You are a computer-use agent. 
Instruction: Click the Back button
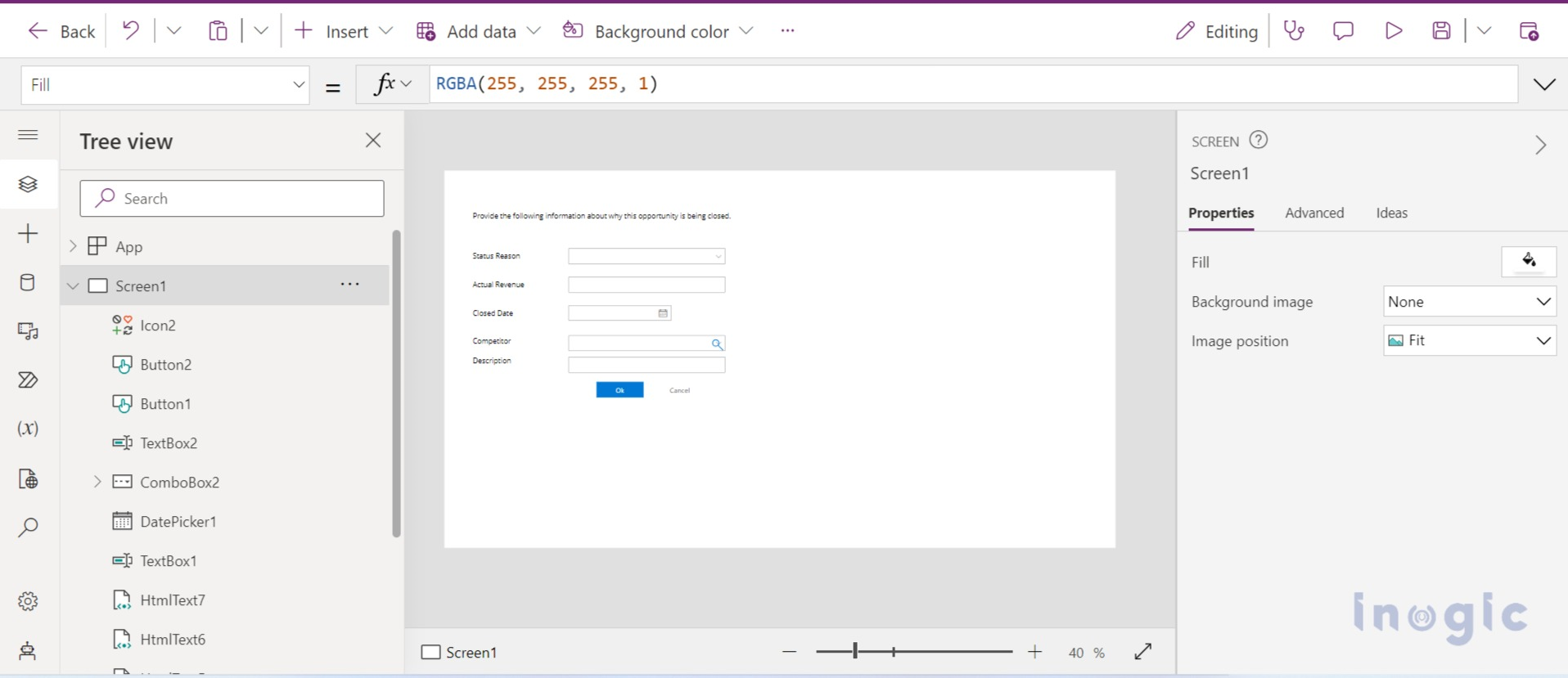pyautogui.click(x=62, y=31)
